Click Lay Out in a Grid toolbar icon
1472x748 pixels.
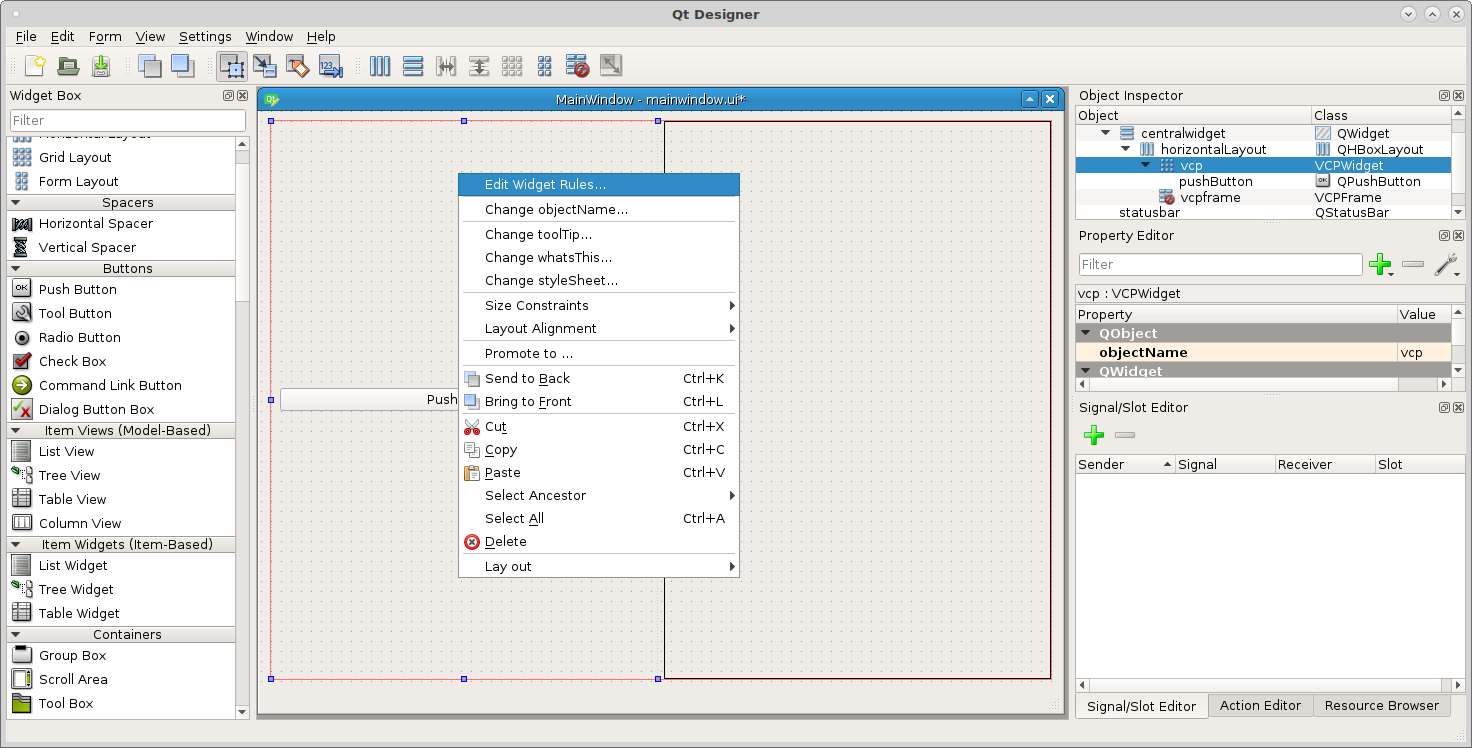point(512,66)
